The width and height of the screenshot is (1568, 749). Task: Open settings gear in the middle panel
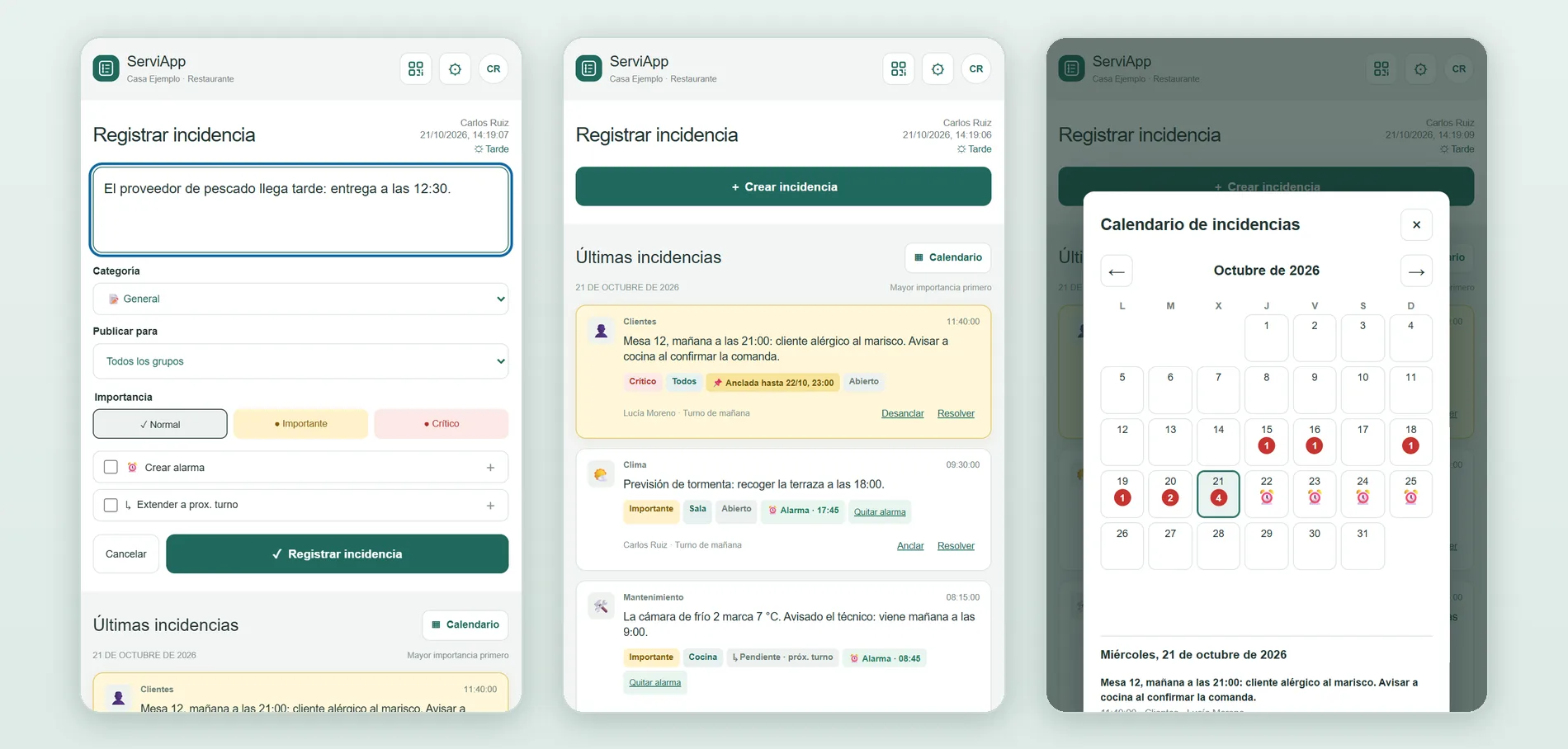point(937,68)
